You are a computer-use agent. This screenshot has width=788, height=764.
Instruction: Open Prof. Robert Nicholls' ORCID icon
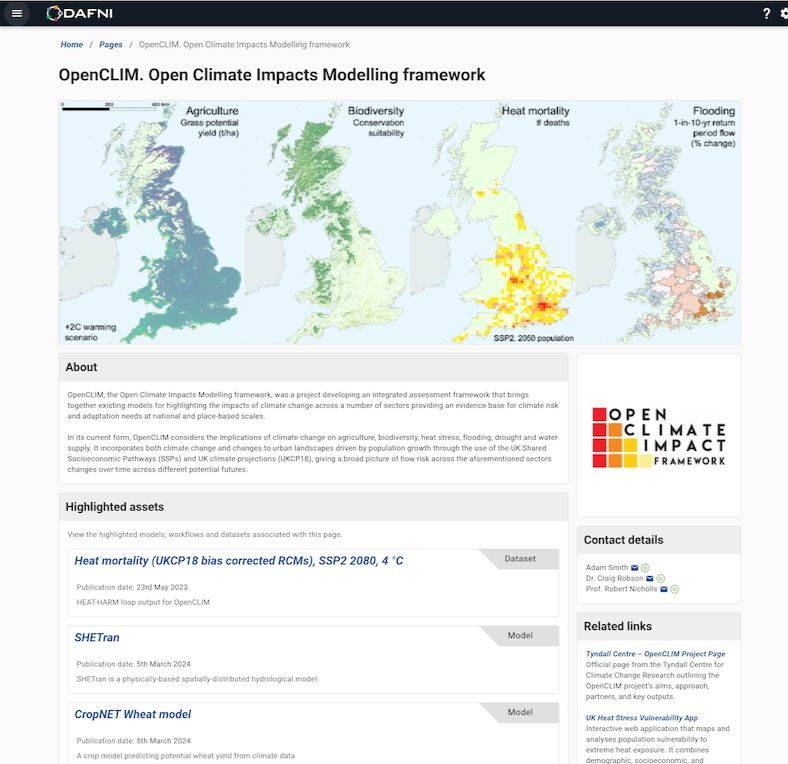tap(674, 589)
